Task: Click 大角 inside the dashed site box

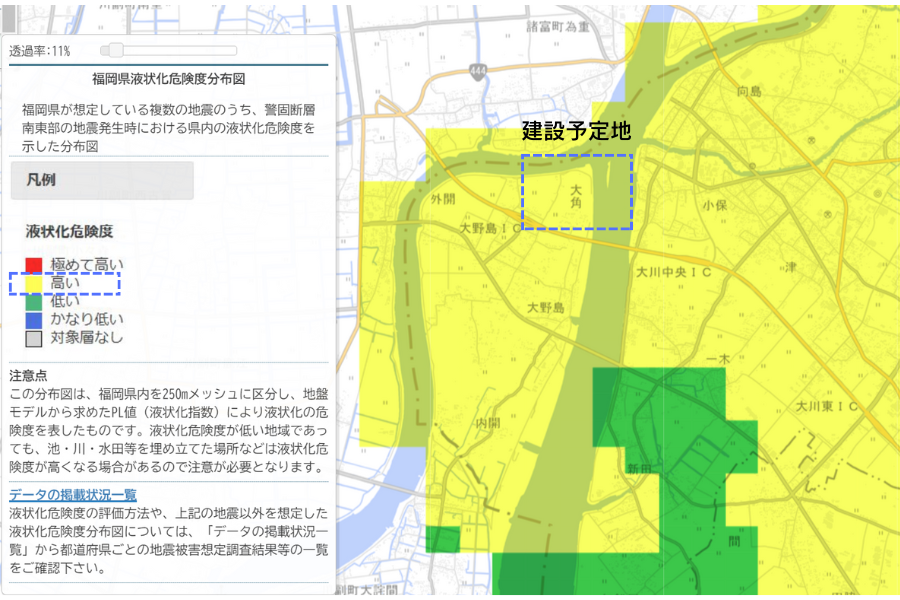Action: [x=576, y=195]
